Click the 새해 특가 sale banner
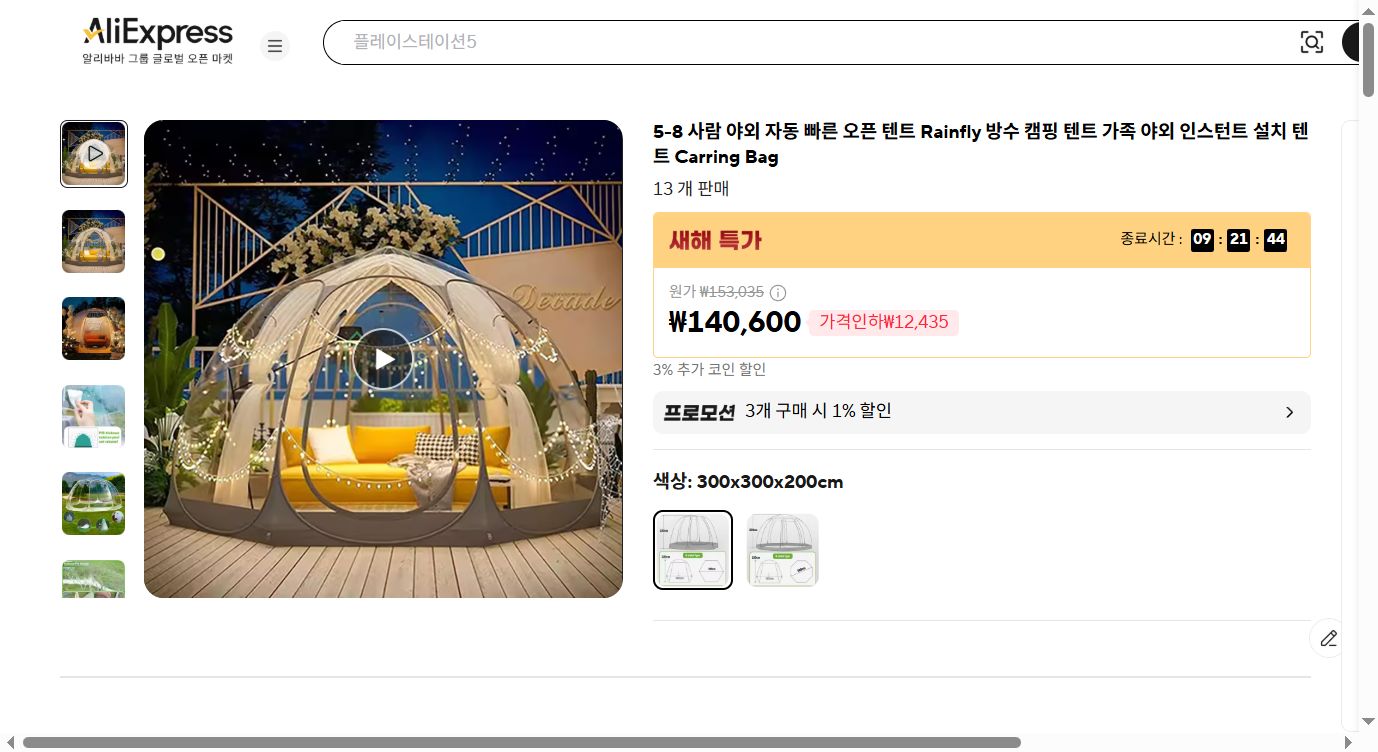Image resolution: width=1378 pixels, height=752 pixels. tap(715, 240)
